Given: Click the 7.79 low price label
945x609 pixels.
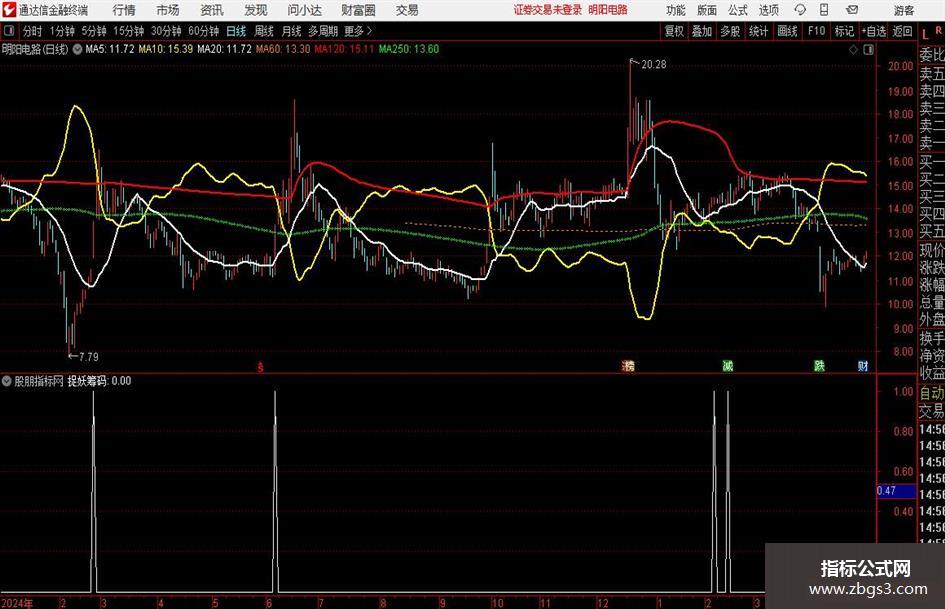Looking at the screenshot, I should 89,357.
